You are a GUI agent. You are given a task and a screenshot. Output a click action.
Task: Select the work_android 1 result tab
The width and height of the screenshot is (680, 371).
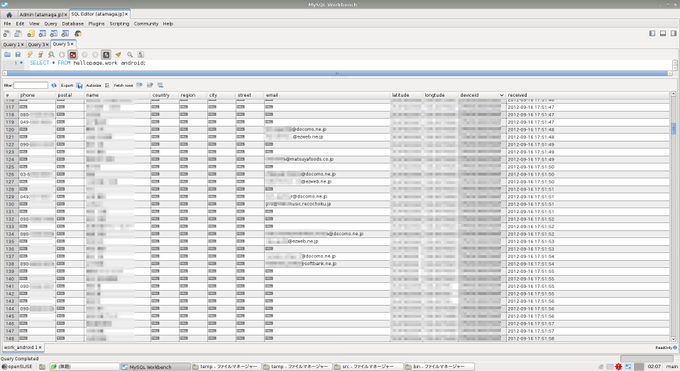point(23,348)
